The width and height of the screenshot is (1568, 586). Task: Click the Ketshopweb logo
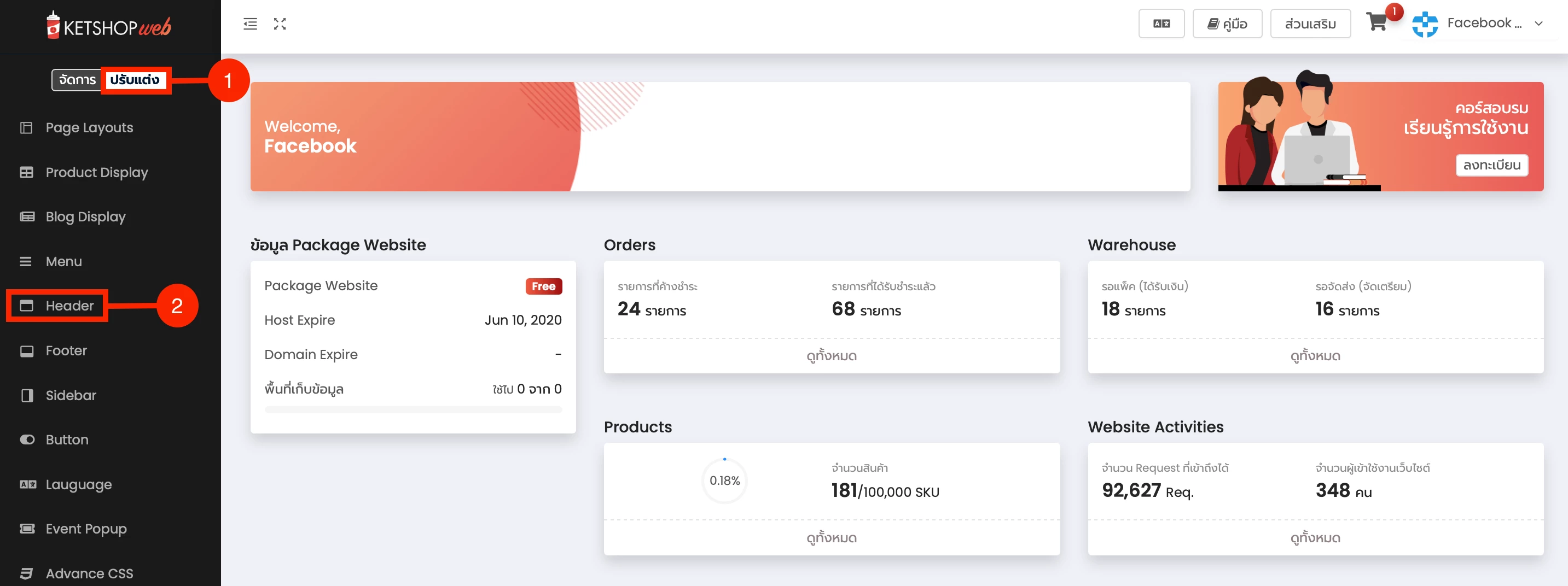(x=109, y=26)
